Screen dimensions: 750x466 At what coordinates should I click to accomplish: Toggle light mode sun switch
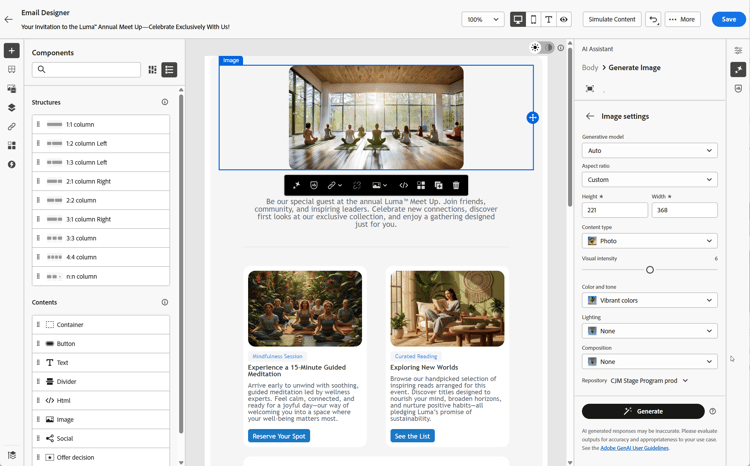(x=535, y=47)
